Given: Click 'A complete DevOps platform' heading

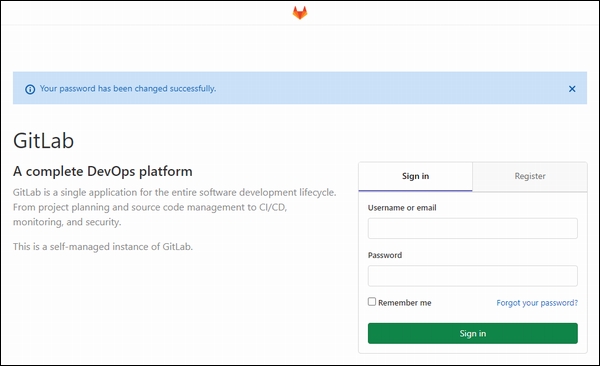Looking at the screenshot, I should point(103,171).
